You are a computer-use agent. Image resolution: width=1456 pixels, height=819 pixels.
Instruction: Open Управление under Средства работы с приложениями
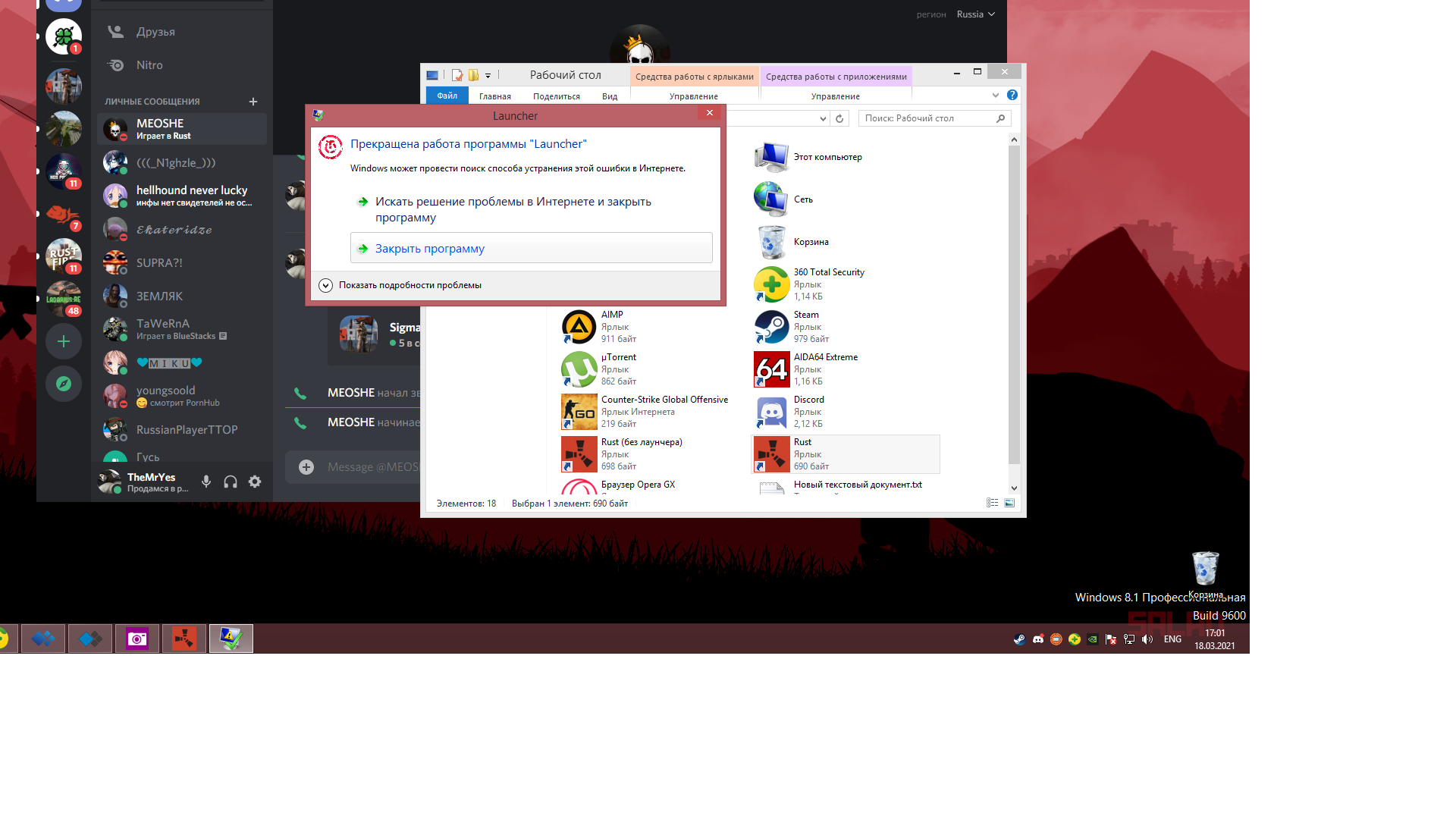pos(836,96)
